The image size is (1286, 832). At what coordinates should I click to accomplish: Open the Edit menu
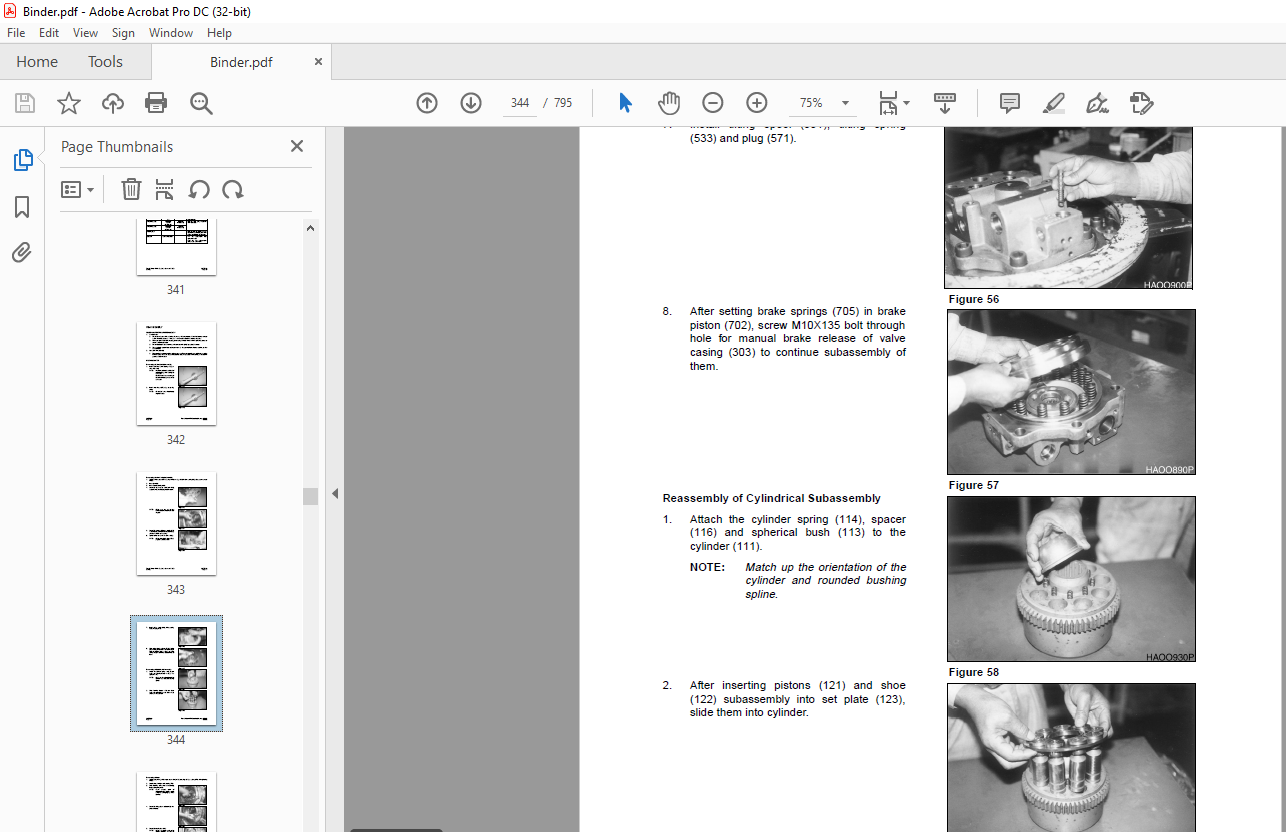click(x=49, y=33)
